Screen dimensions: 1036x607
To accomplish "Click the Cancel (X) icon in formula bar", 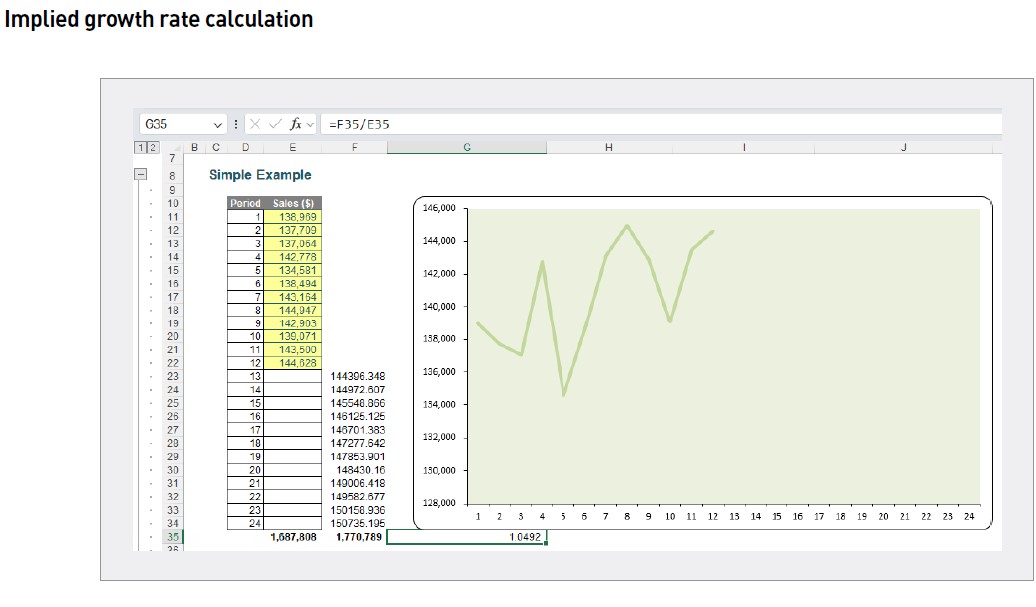I will [254, 124].
